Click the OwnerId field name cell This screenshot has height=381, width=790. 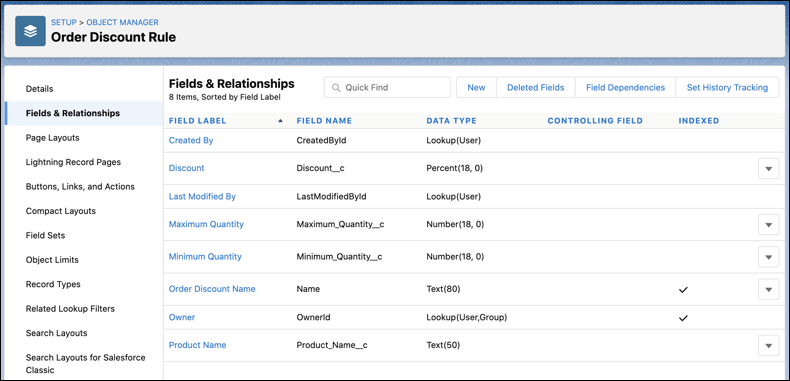(313, 318)
